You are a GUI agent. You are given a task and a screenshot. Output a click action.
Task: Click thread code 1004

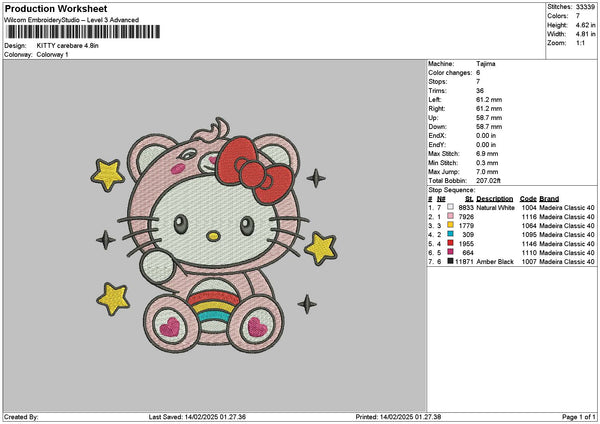529,208
